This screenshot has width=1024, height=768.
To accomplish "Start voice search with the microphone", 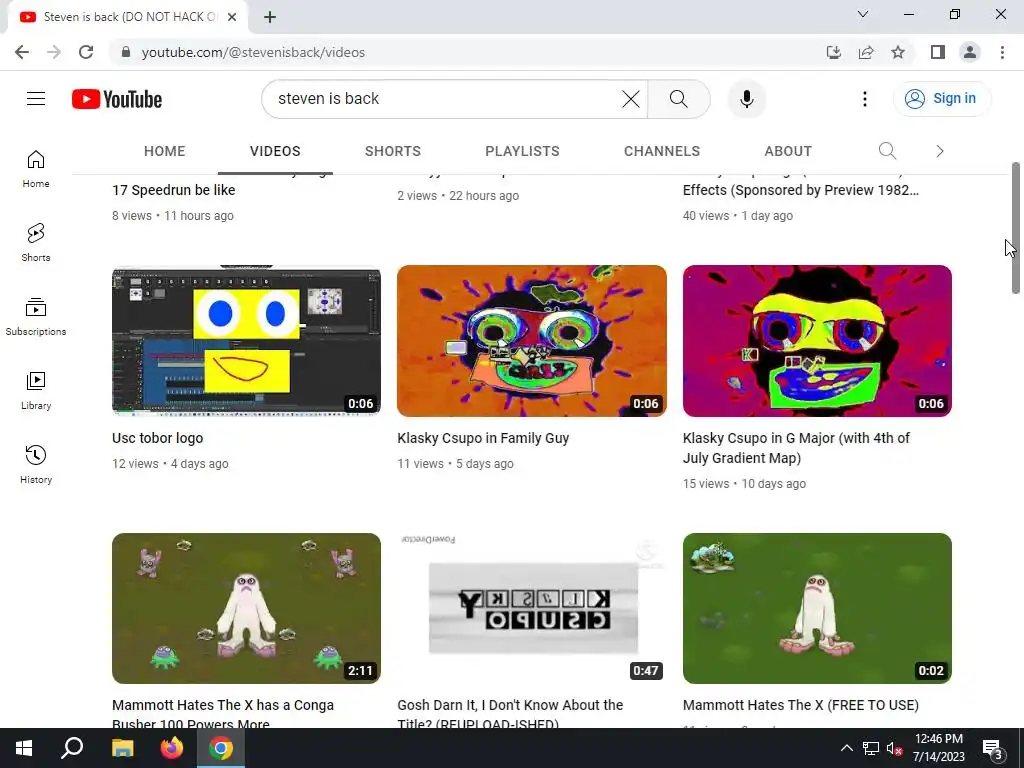I will (746, 99).
